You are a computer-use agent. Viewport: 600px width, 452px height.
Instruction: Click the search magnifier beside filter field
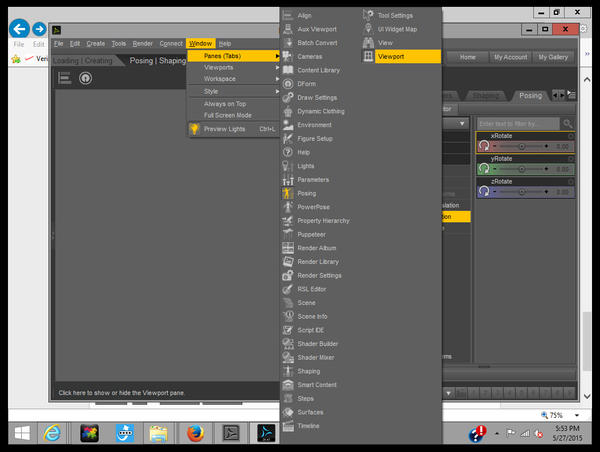[567, 124]
